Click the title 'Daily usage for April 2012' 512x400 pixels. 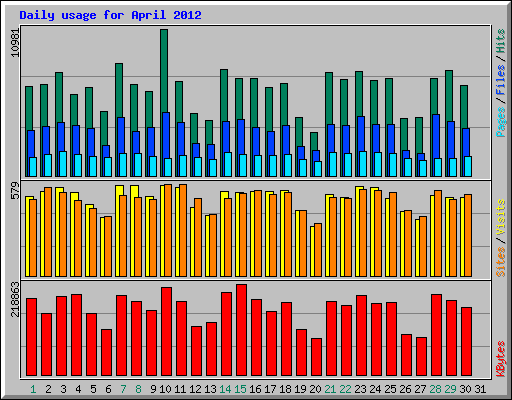click(110, 15)
